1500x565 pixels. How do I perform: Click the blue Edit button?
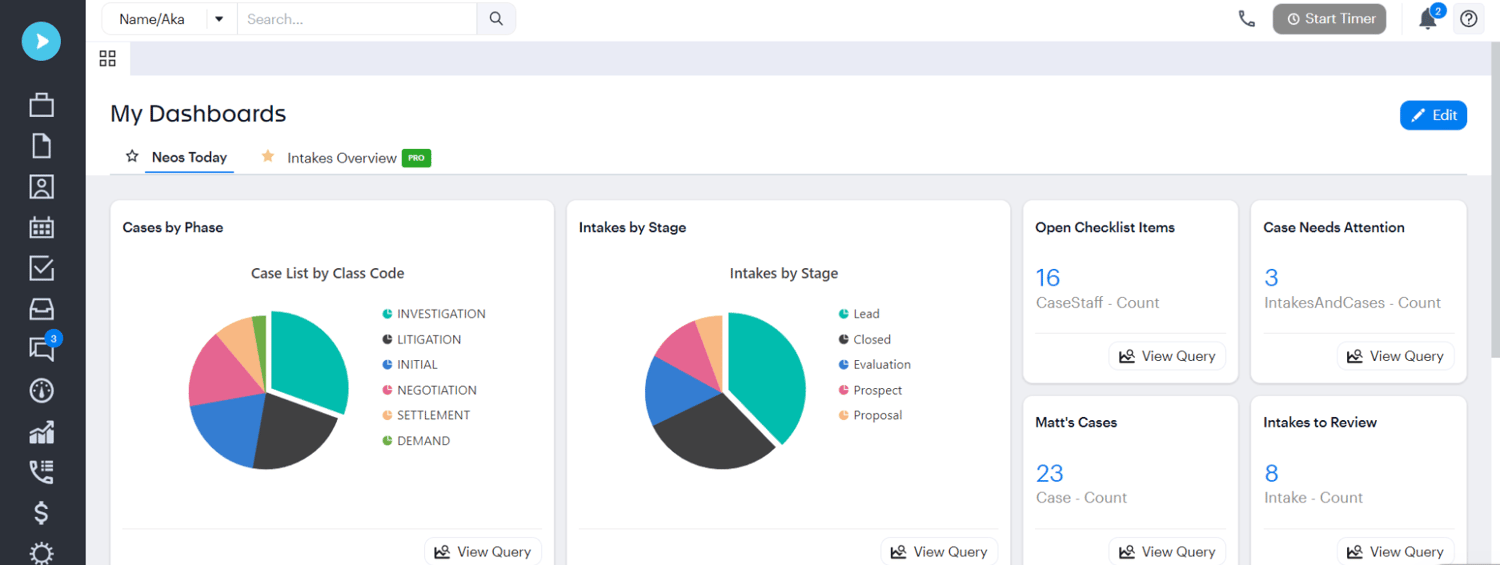[1433, 115]
